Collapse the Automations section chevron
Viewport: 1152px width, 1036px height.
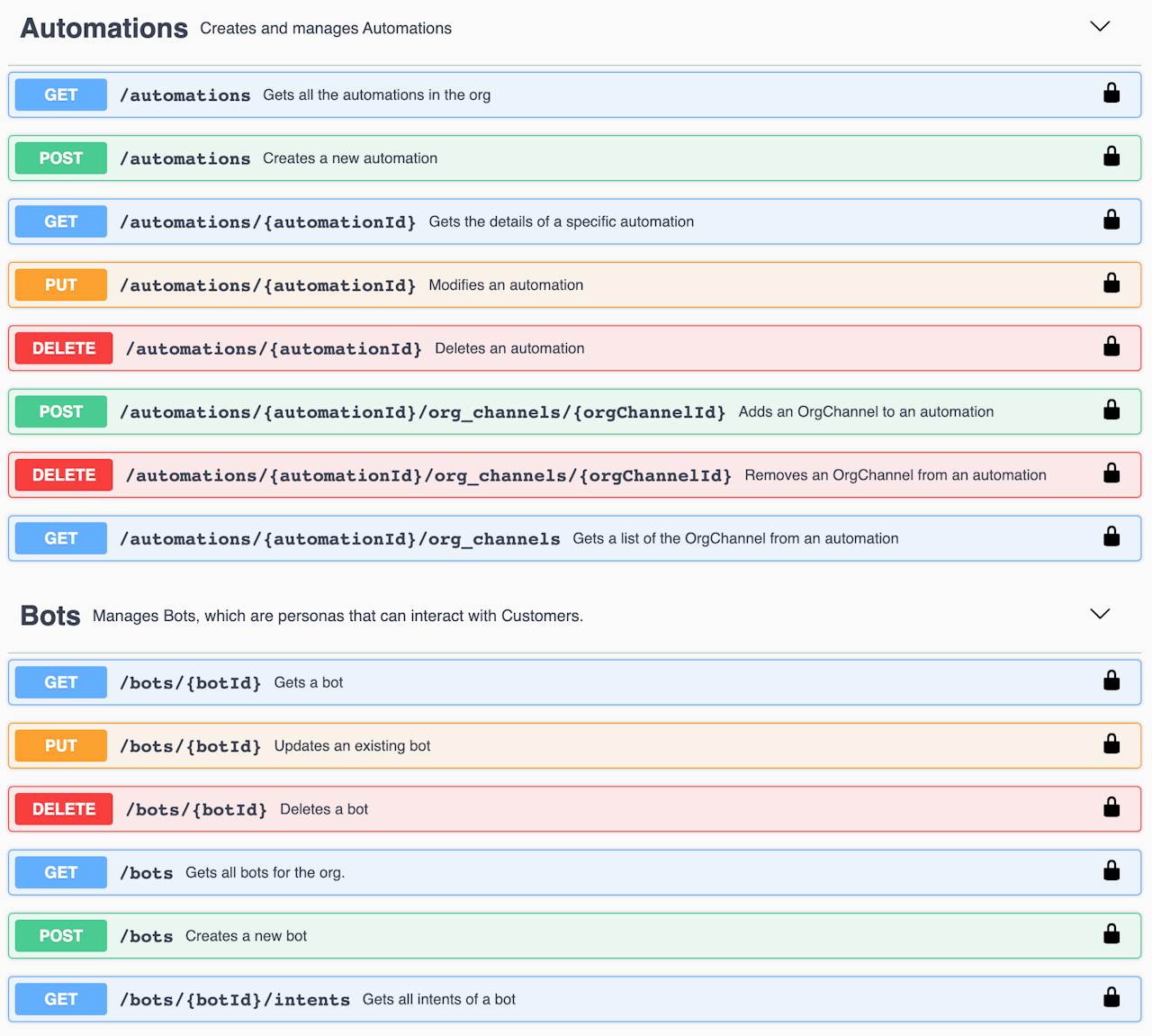(x=1100, y=26)
